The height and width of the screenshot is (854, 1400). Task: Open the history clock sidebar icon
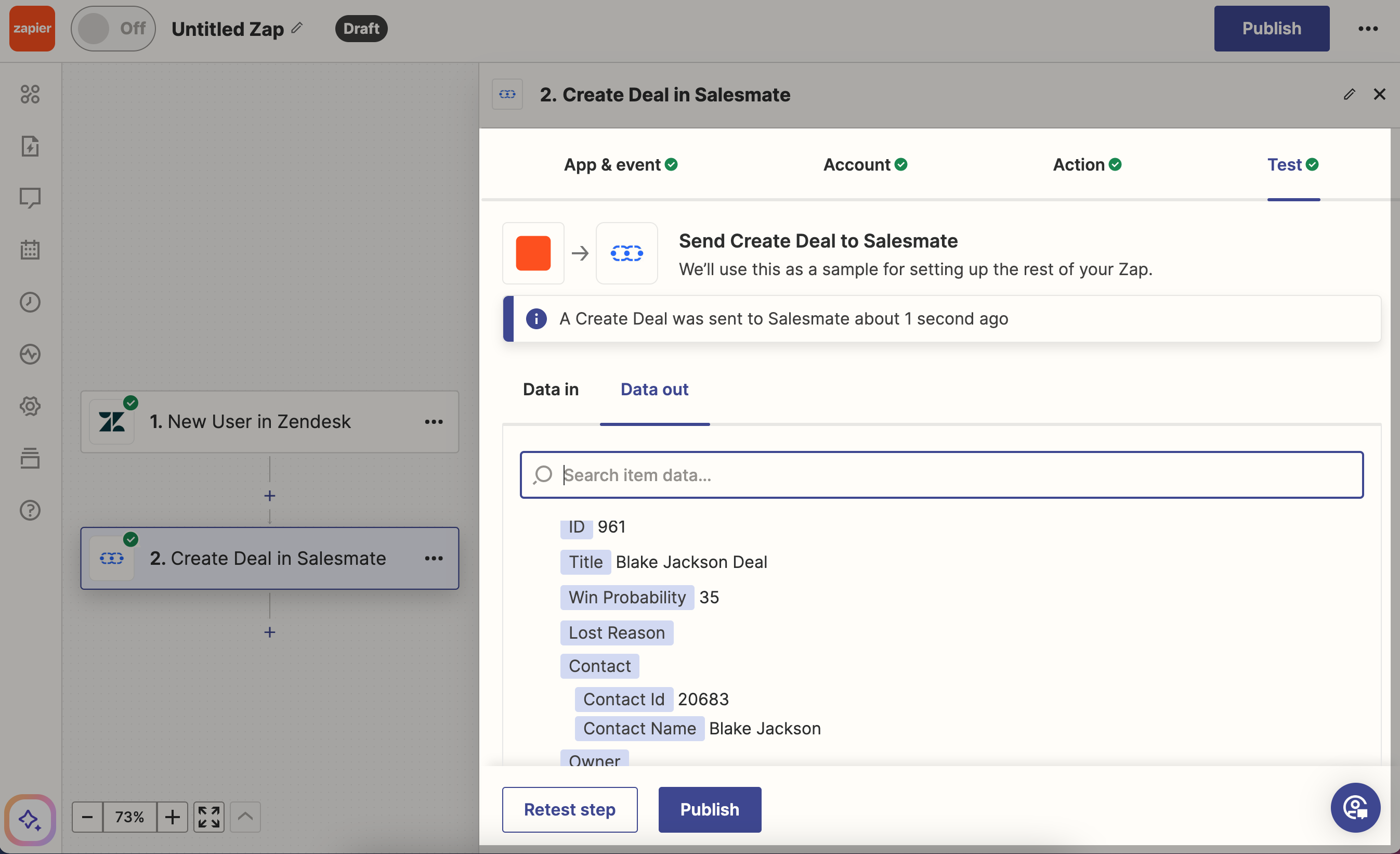pyautogui.click(x=30, y=302)
